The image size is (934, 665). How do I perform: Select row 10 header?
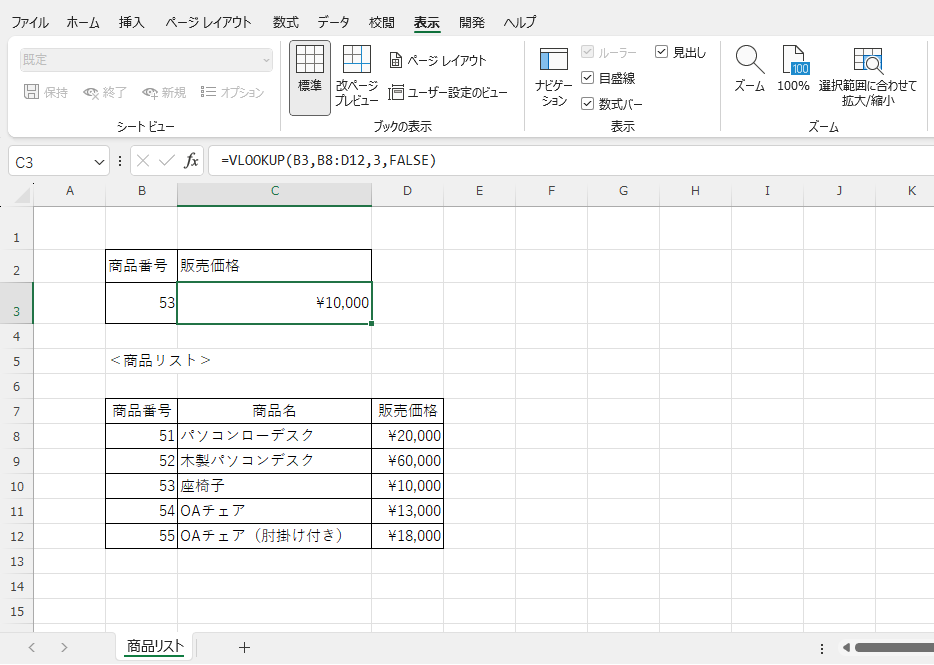point(17,486)
